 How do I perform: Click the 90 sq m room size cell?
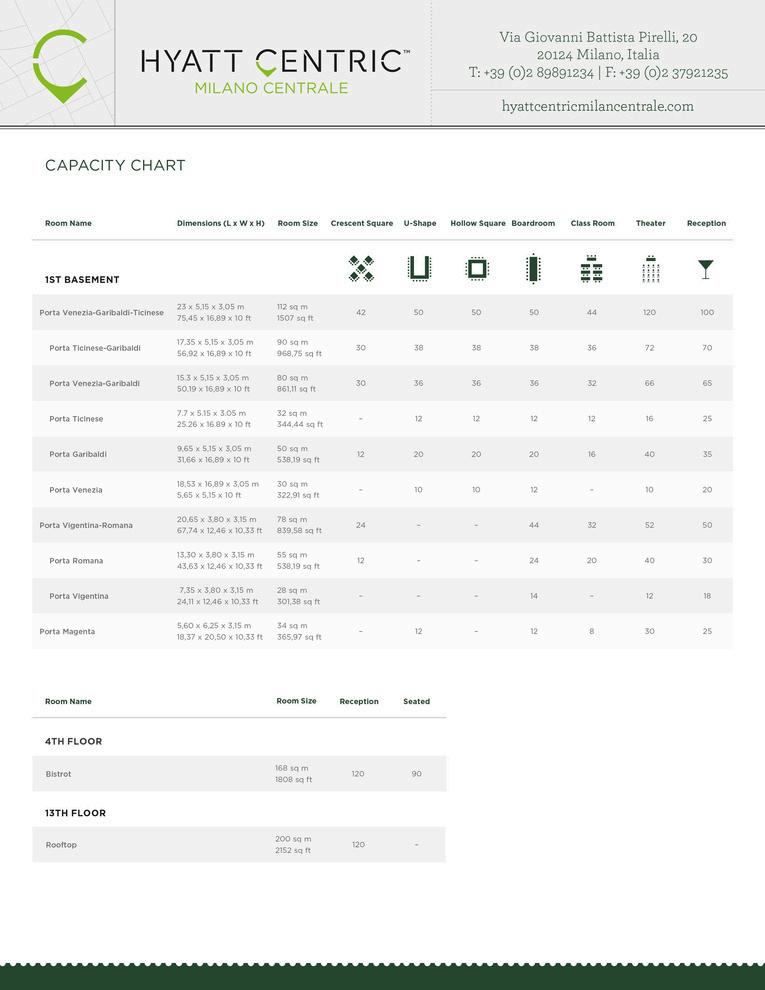coord(292,342)
